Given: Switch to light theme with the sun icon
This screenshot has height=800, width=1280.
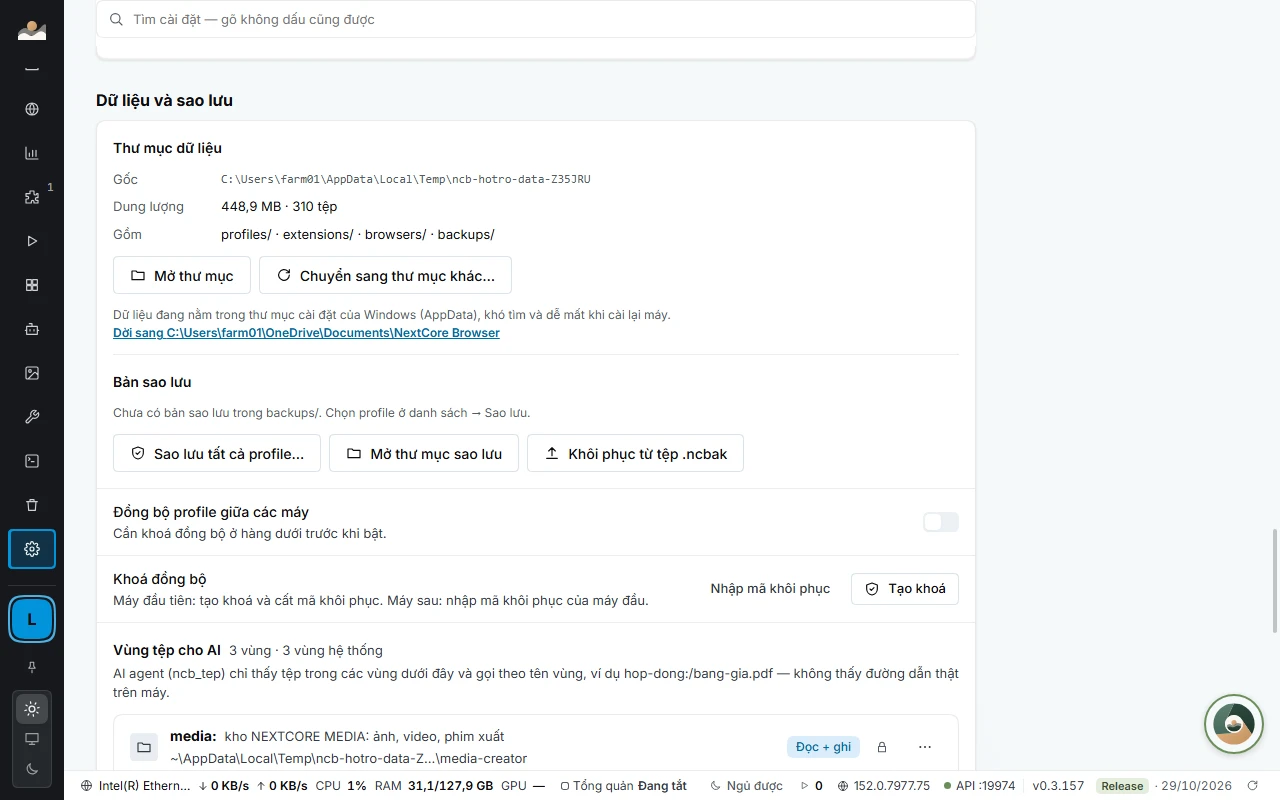Looking at the screenshot, I should (32, 709).
